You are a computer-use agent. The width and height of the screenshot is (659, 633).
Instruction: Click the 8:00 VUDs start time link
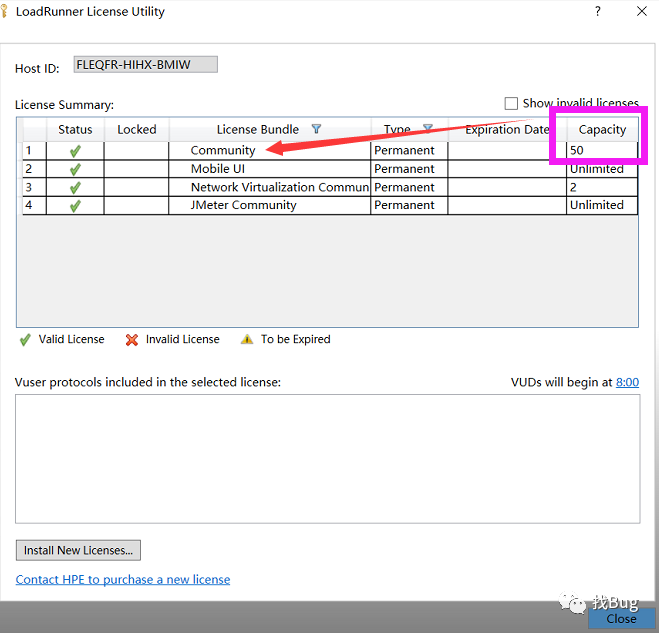[x=627, y=382]
